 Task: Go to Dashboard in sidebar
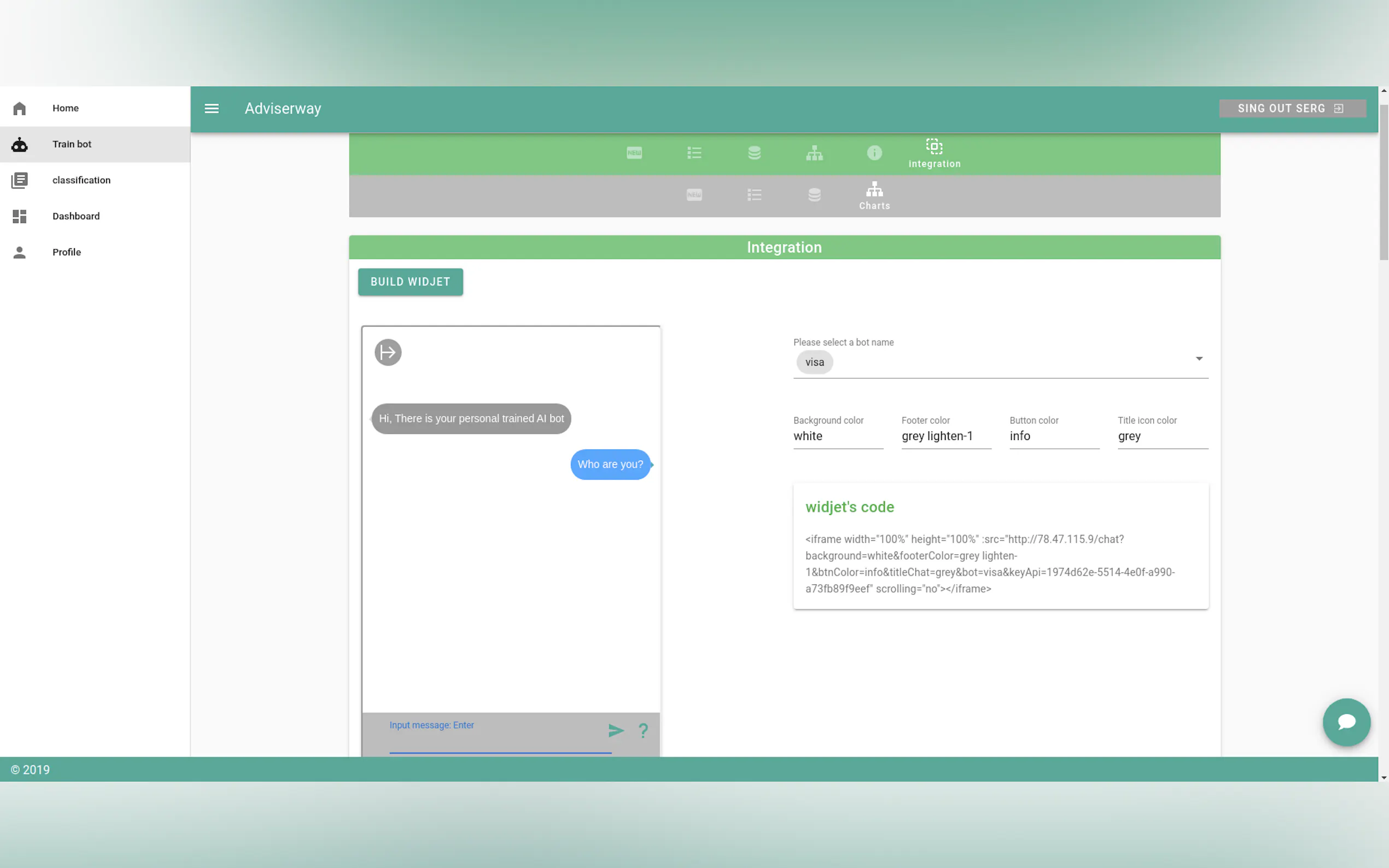point(76,216)
